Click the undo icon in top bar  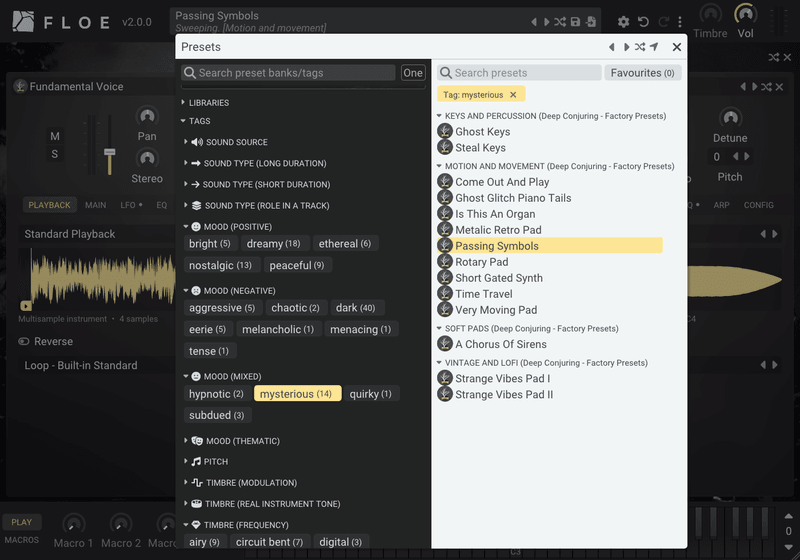(x=643, y=22)
